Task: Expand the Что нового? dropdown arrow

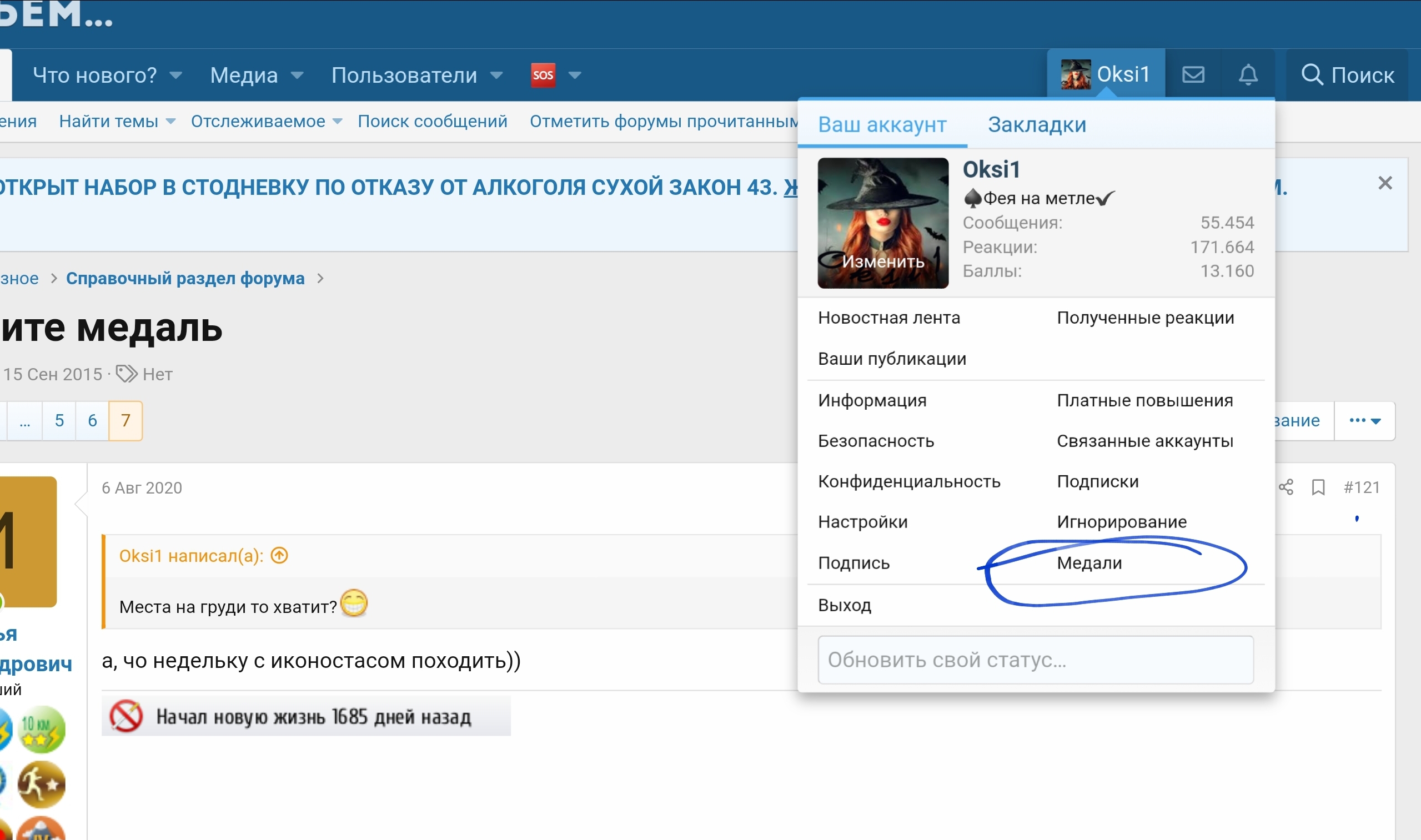Action: coord(176,76)
